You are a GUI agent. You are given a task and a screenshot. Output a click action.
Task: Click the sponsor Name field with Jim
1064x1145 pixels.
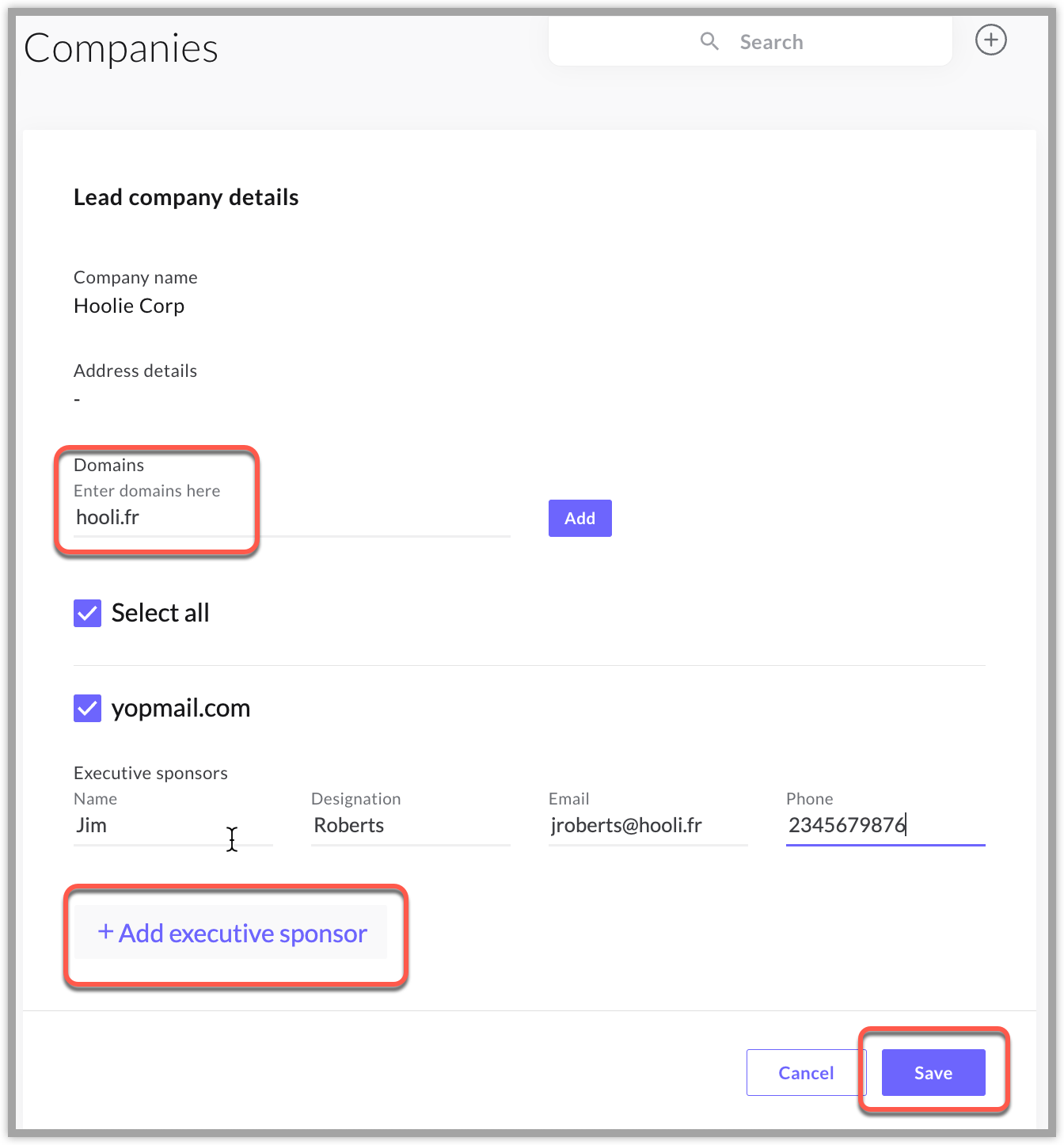click(173, 825)
